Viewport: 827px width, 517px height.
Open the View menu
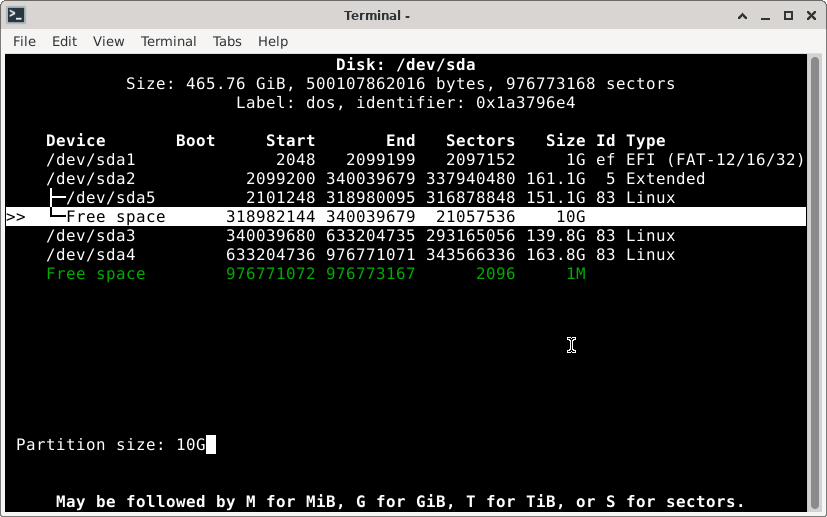(x=108, y=41)
